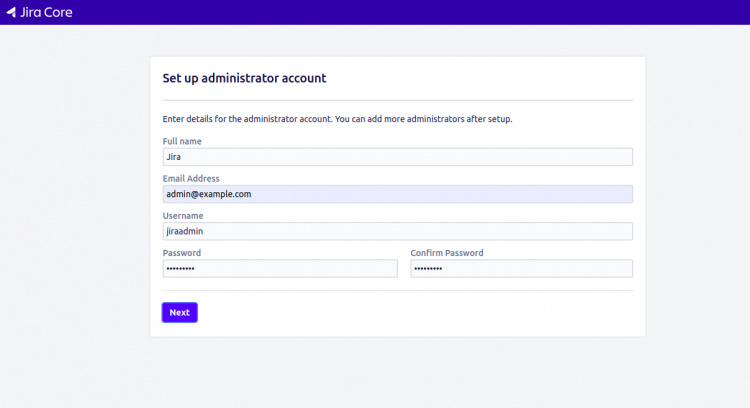Click the 'Jira Core' header text
Screen dimensions: 750x408
click(46, 13)
